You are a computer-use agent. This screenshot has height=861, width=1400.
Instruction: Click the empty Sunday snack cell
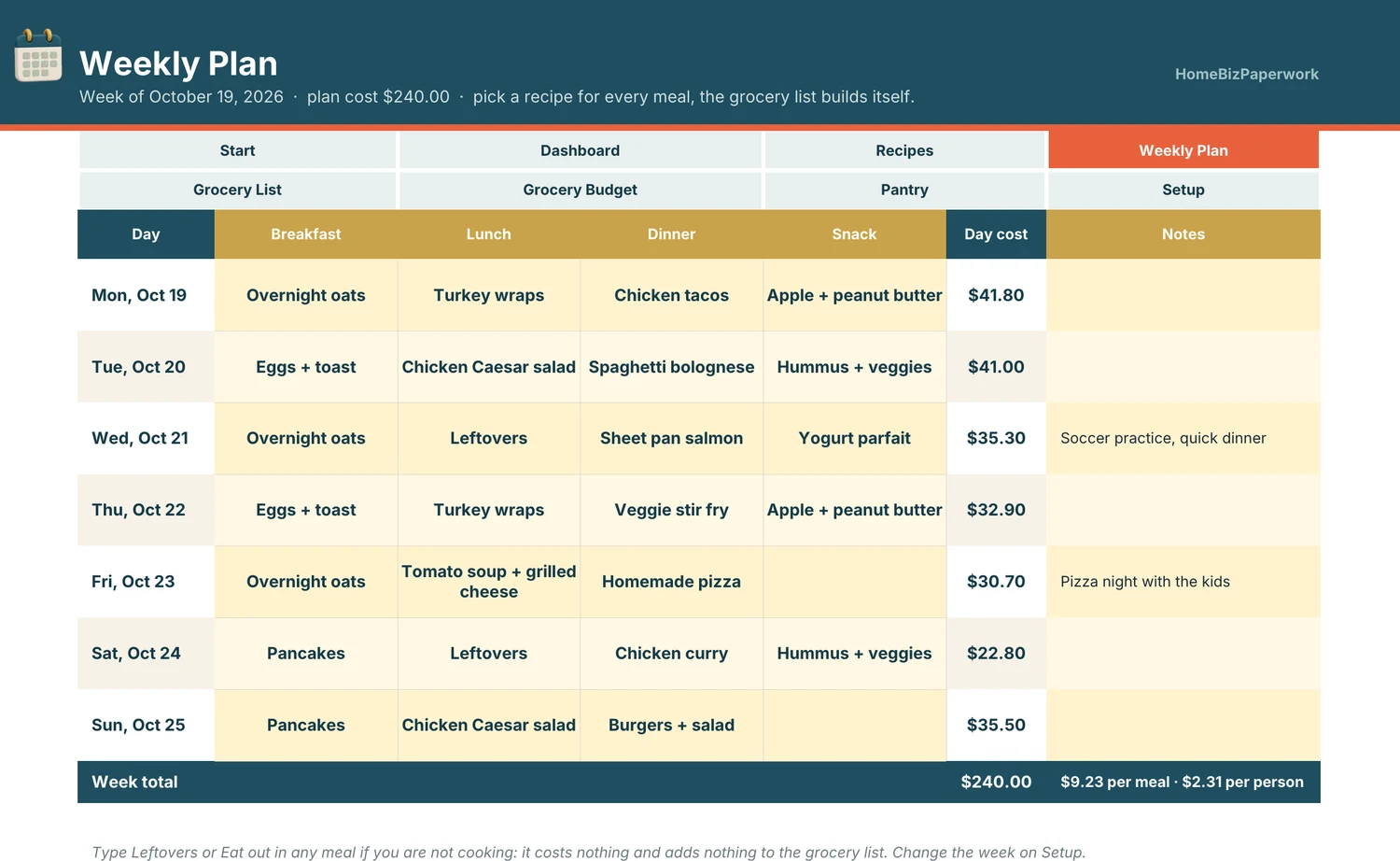[x=855, y=726]
